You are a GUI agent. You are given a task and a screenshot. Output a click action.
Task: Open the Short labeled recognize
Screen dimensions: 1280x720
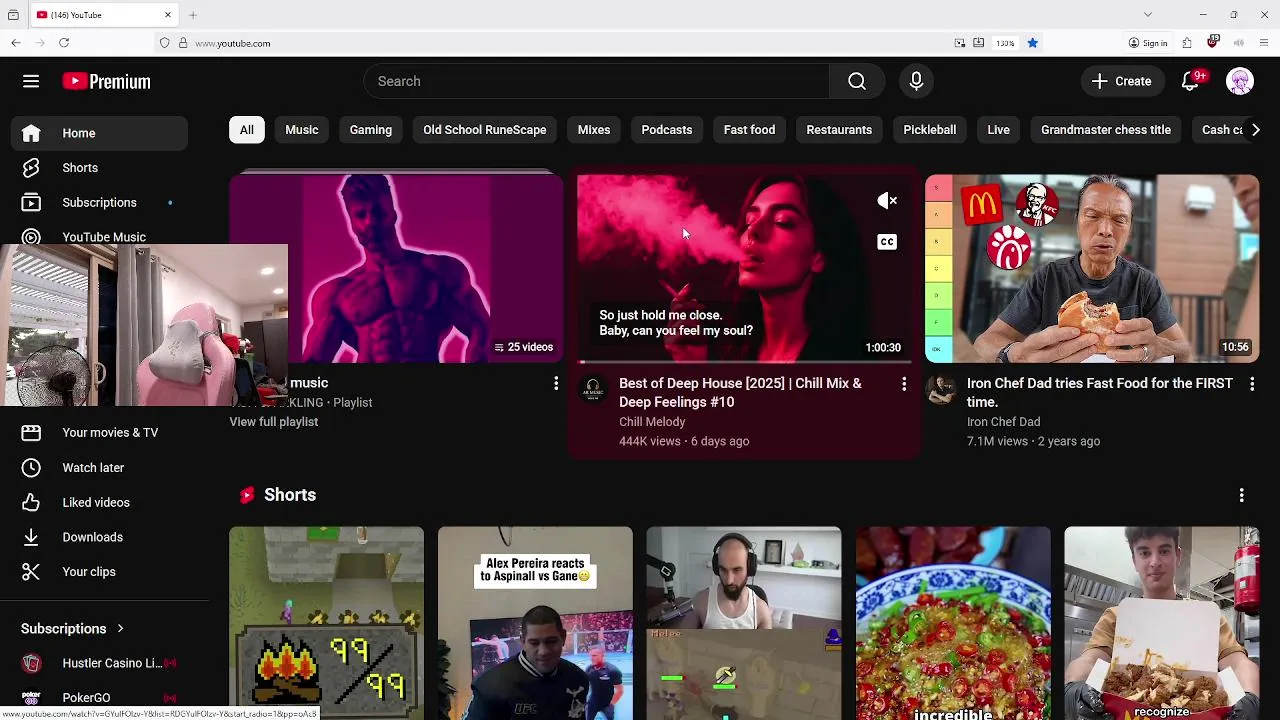coord(1162,623)
